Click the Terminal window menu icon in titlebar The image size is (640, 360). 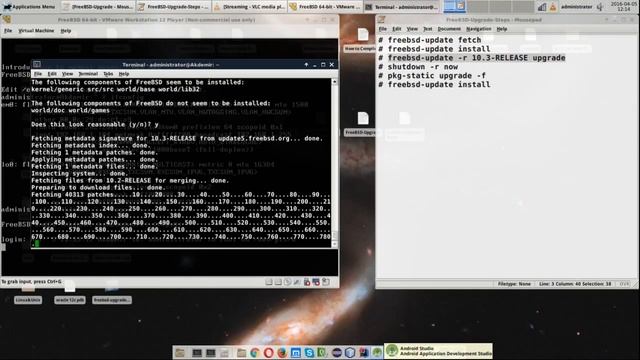[37, 64]
